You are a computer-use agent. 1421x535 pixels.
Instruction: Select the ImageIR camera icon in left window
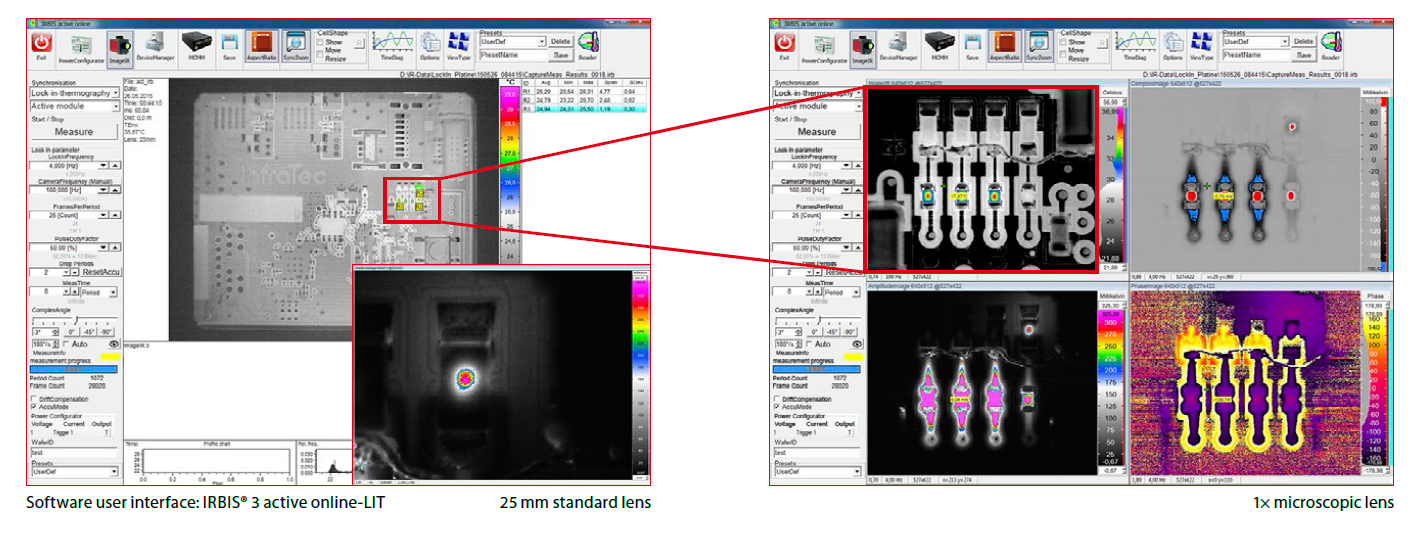pyautogui.click(x=120, y=48)
